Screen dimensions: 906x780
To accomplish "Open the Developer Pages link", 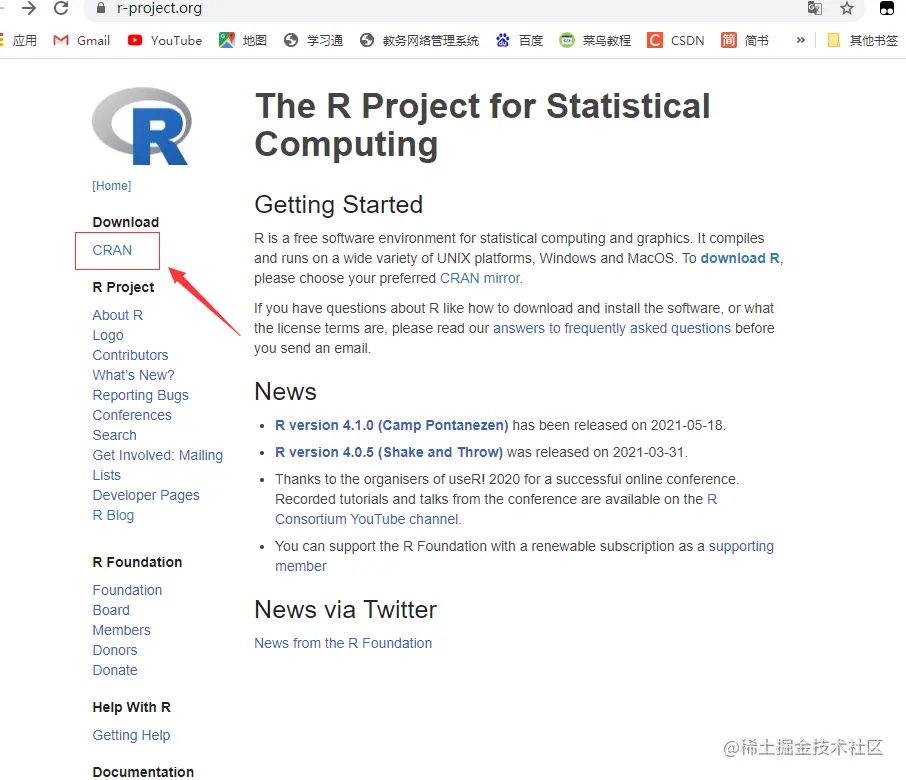I will [x=146, y=495].
